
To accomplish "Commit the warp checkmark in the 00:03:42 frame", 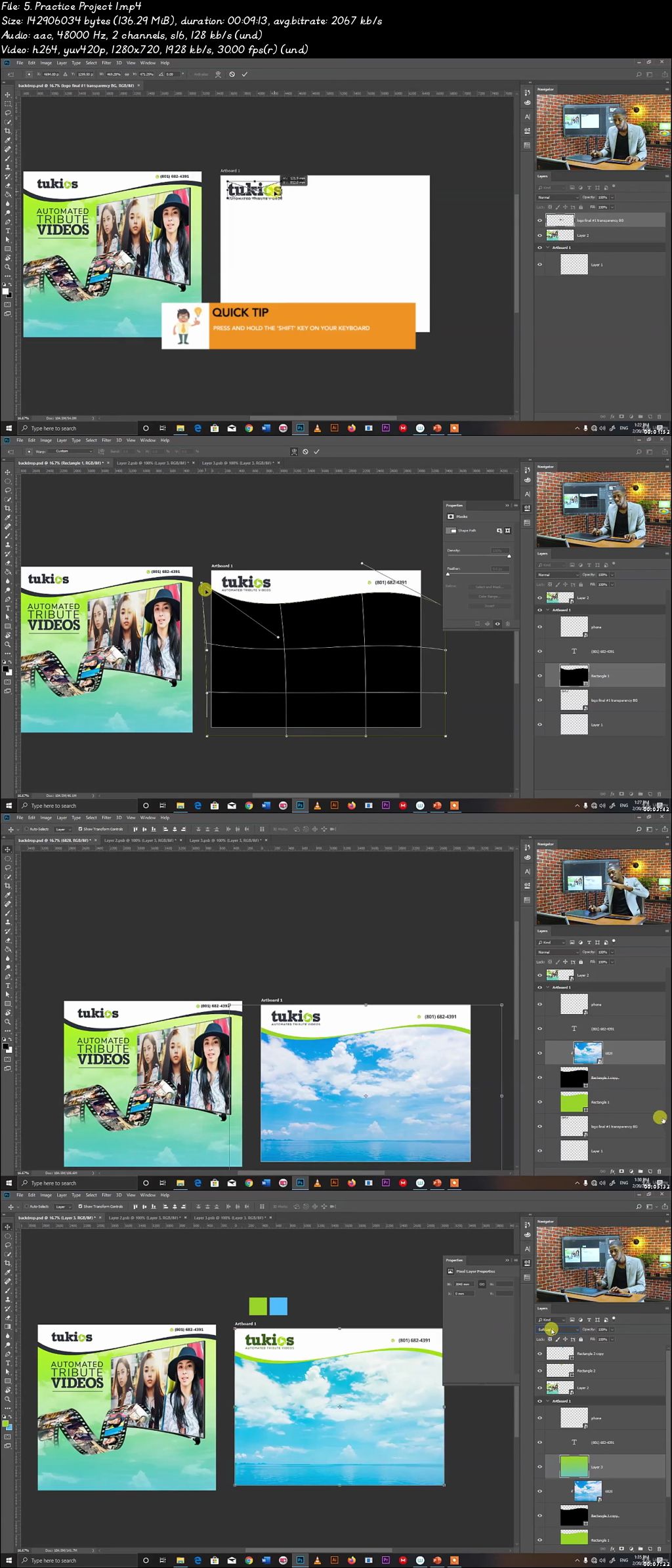I will click(x=317, y=452).
